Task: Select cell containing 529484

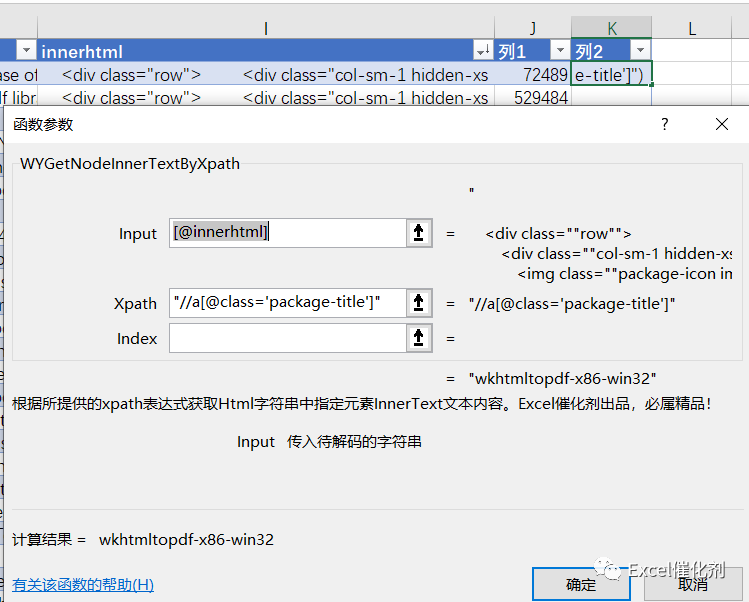Action: click(533, 97)
